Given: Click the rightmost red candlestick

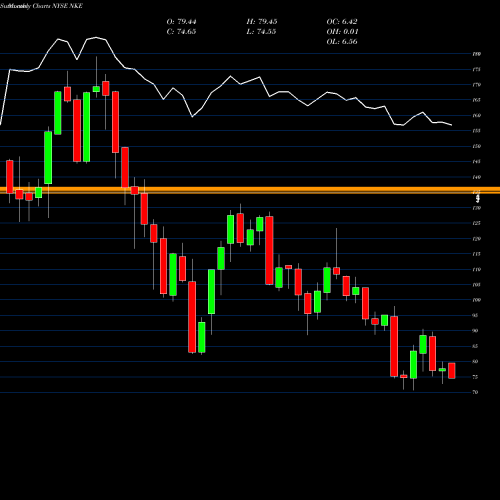Looking at the screenshot, I should point(452,370).
